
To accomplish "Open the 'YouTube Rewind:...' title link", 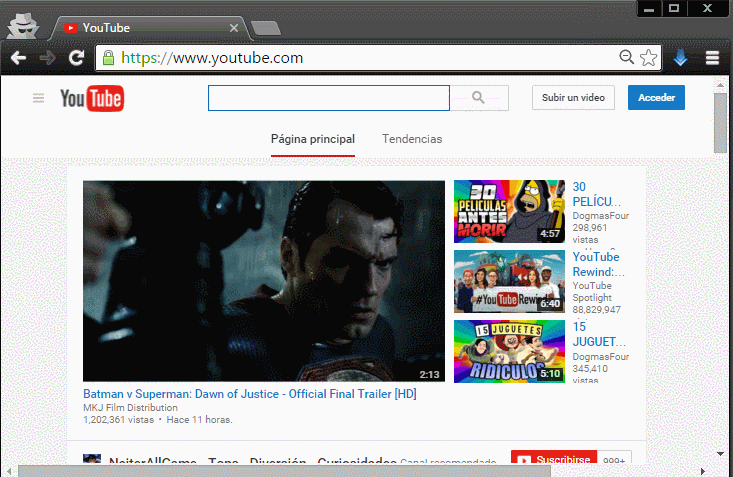I will pyautogui.click(x=598, y=264).
